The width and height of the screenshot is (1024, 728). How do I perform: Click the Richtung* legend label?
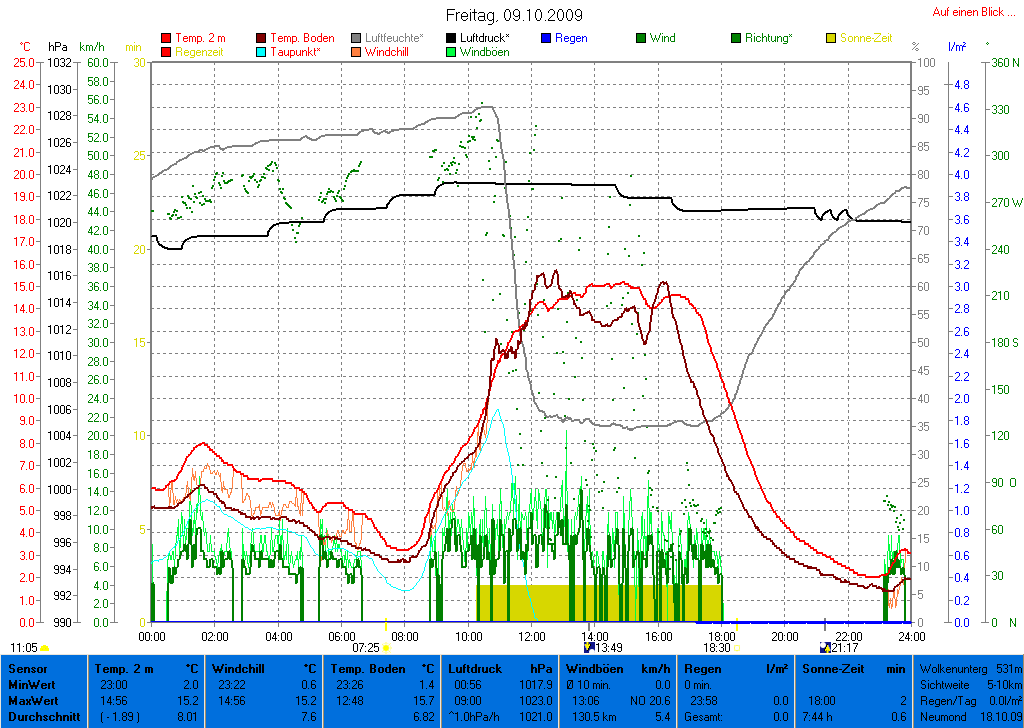[x=769, y=38]
